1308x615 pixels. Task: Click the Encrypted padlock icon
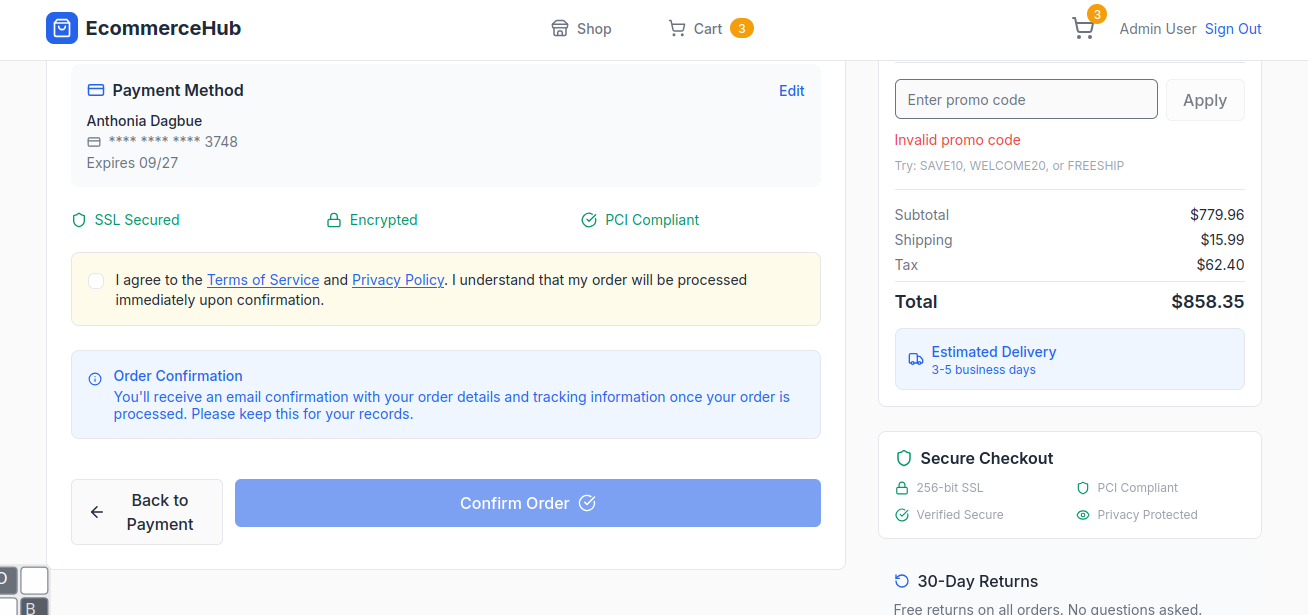coord(334,220)
